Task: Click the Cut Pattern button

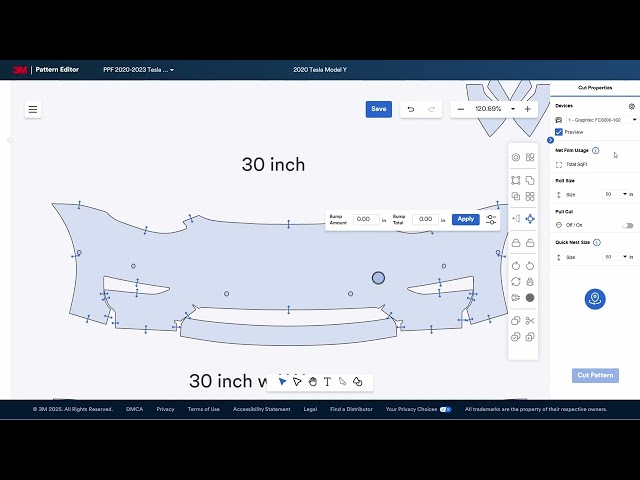Action: 595,375
